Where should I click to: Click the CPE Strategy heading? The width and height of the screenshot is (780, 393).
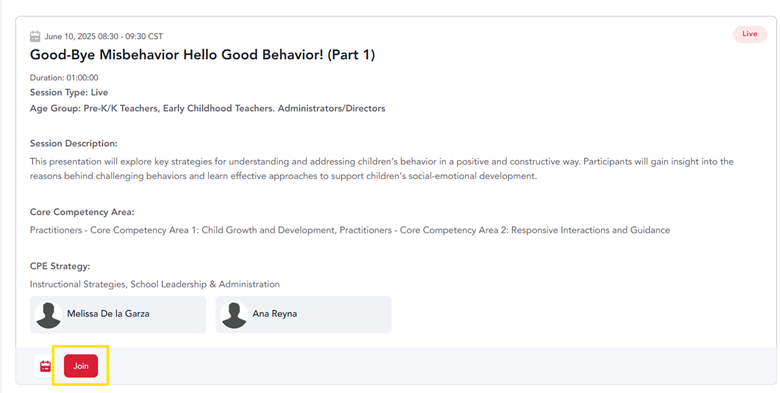[60, 267]
